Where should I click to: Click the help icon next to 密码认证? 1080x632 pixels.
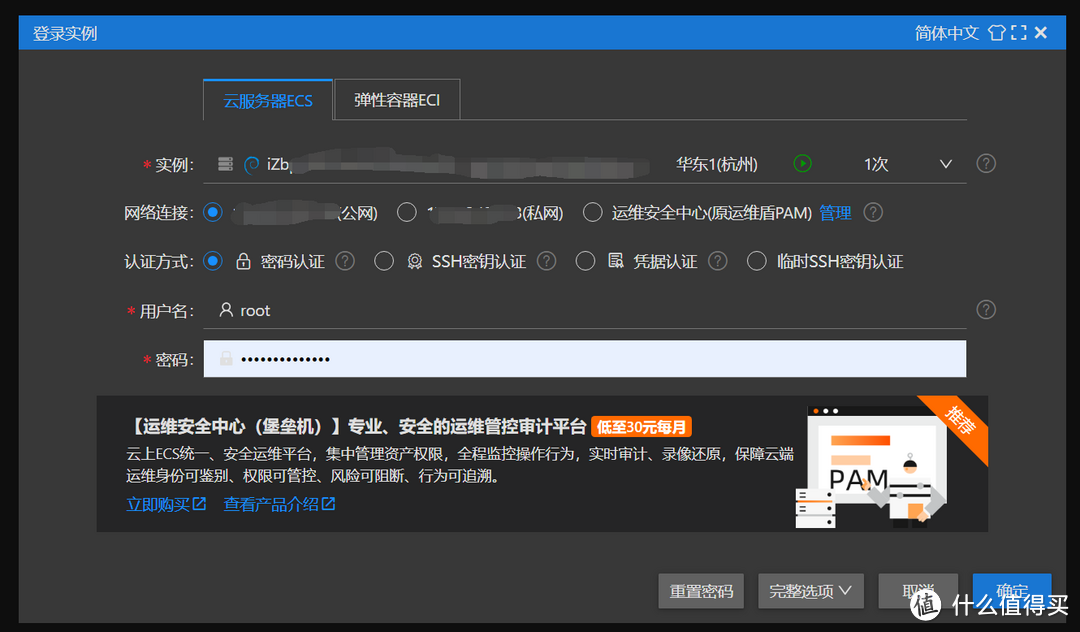(x=344, y=260)
